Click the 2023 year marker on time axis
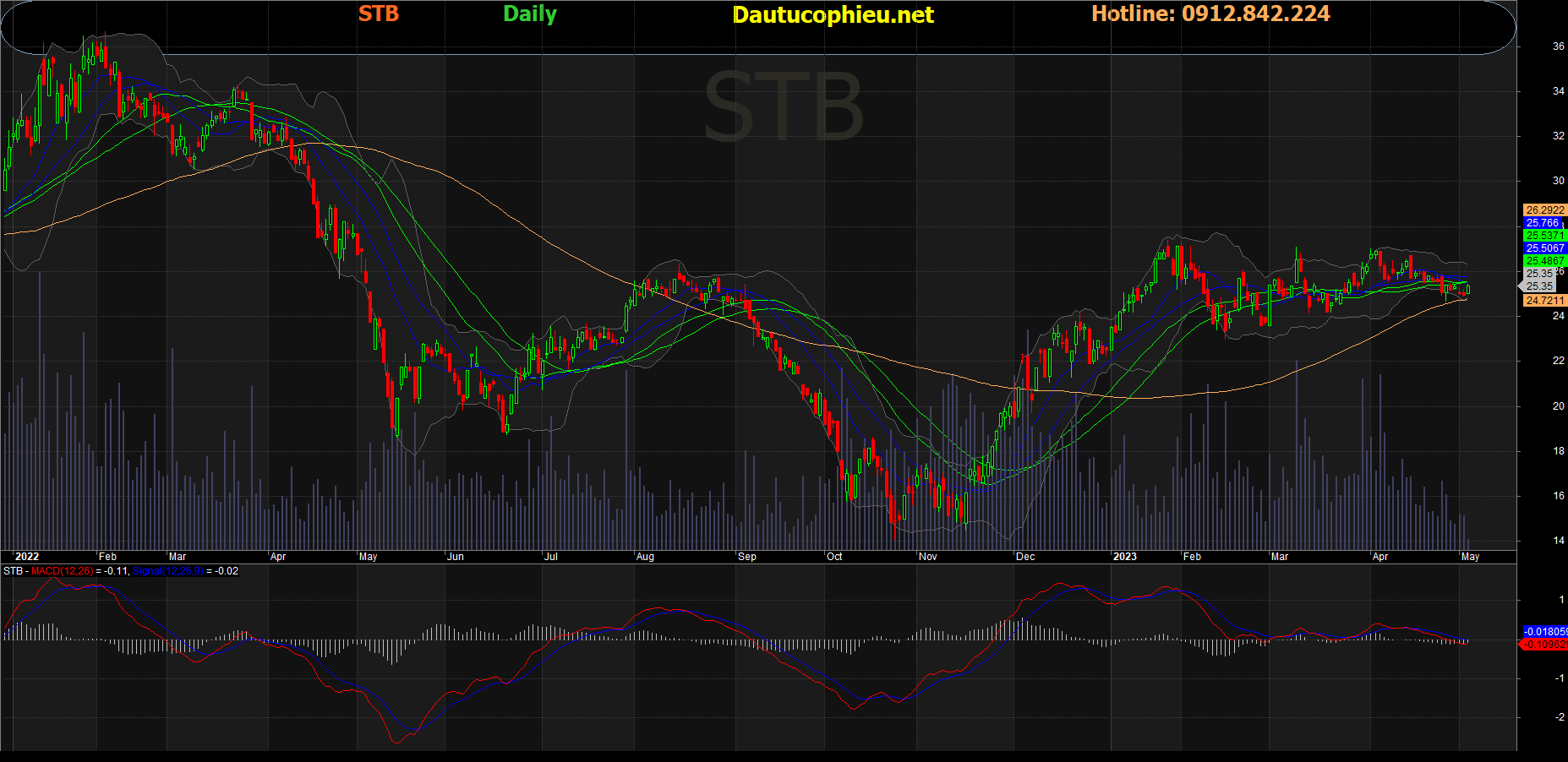Viewport: 1568px width, 762px height. (x=1124, y=557)
